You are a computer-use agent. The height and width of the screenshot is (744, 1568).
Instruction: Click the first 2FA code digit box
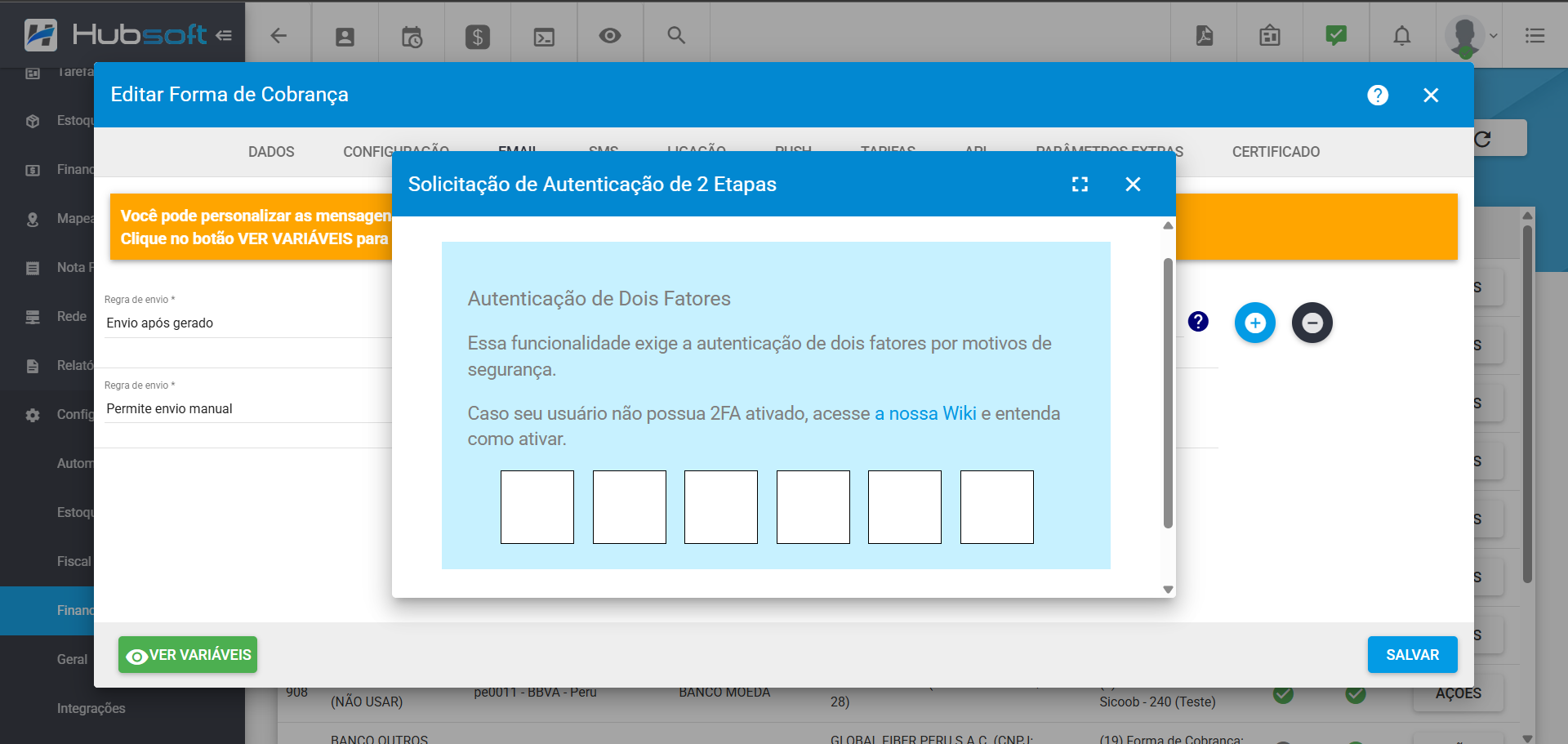tap(537, 507)
